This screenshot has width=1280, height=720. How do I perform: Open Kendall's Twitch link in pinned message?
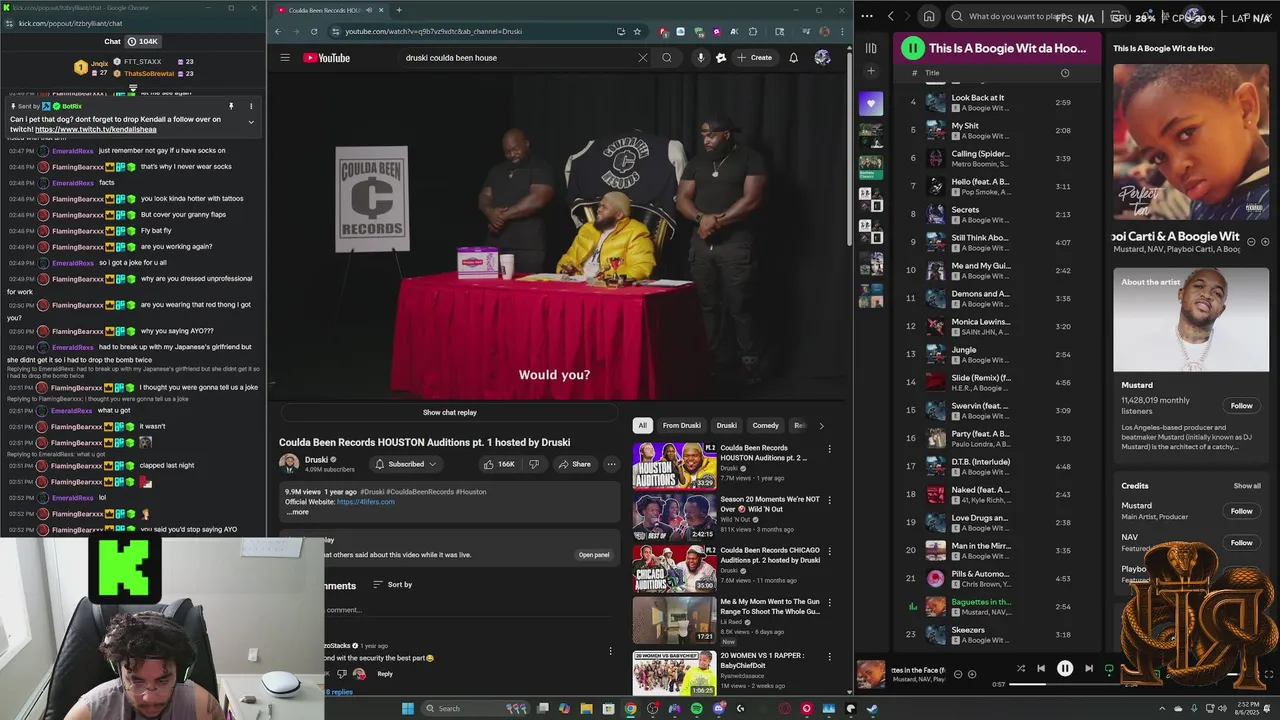tap(96, 129)
